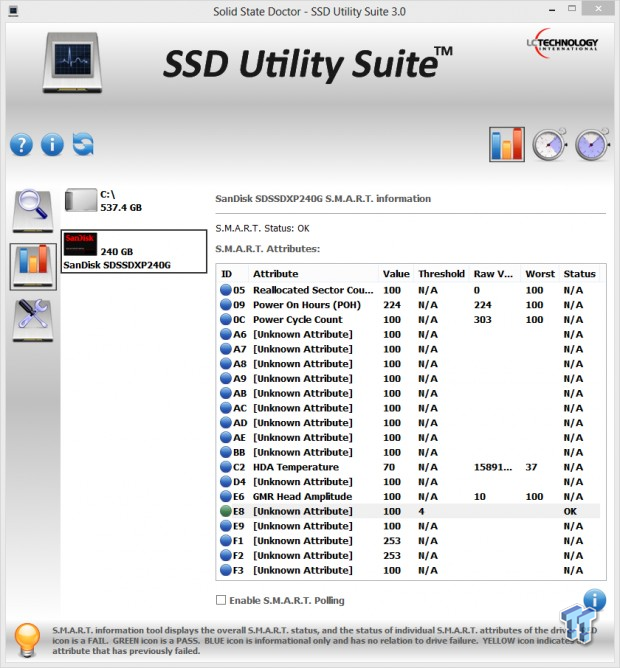The height and width of the screenshot is (668, 620).
Task: Sort by the Raw V... column header
Action: point(495,274)
